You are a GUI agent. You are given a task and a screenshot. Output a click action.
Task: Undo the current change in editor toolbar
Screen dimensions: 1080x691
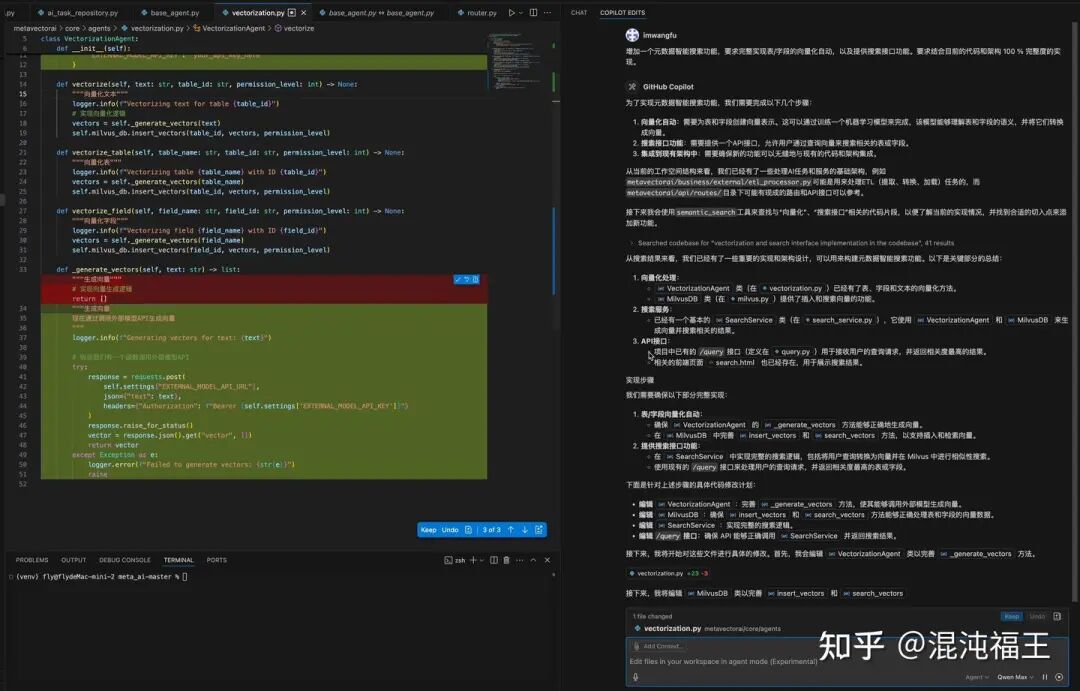click(x=450, y=530)
